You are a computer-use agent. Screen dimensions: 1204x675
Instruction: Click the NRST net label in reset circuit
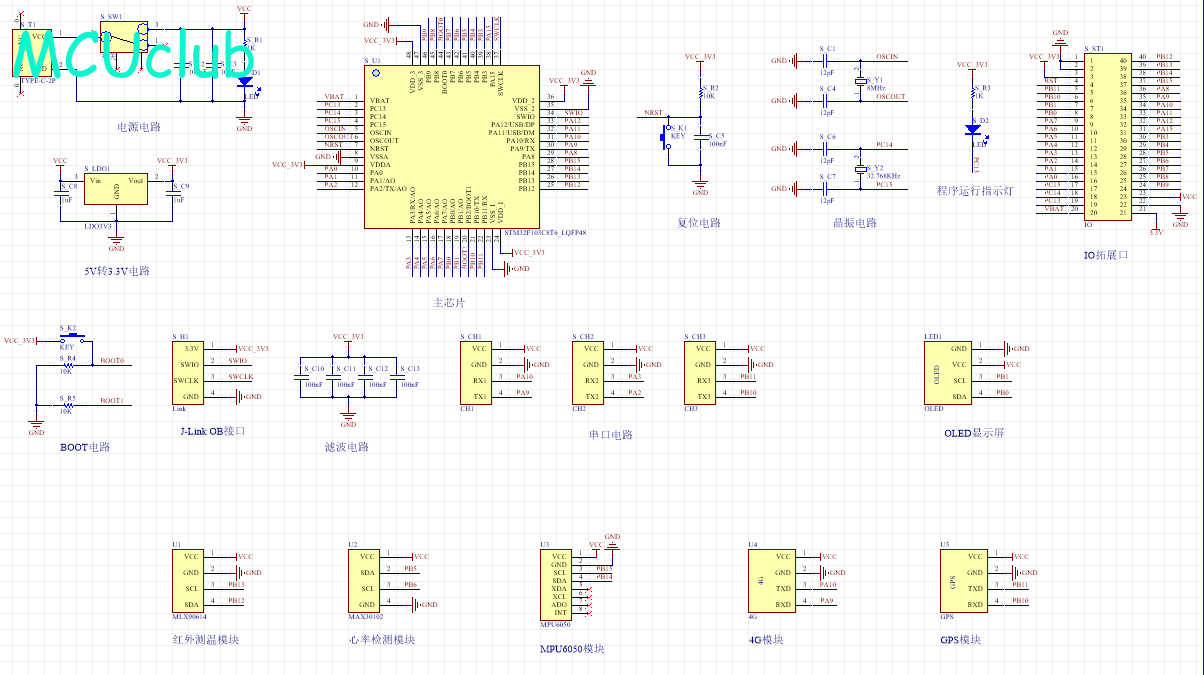click(654, 113)
